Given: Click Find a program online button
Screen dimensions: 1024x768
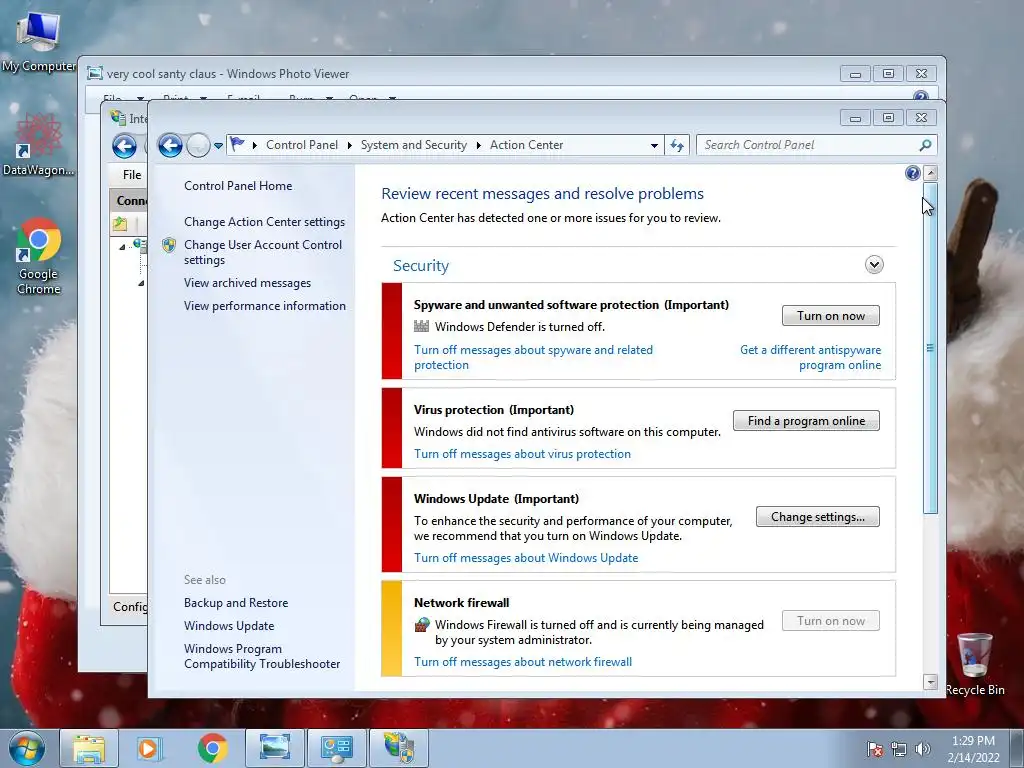Looking at the screenshot, I should 806,421.
